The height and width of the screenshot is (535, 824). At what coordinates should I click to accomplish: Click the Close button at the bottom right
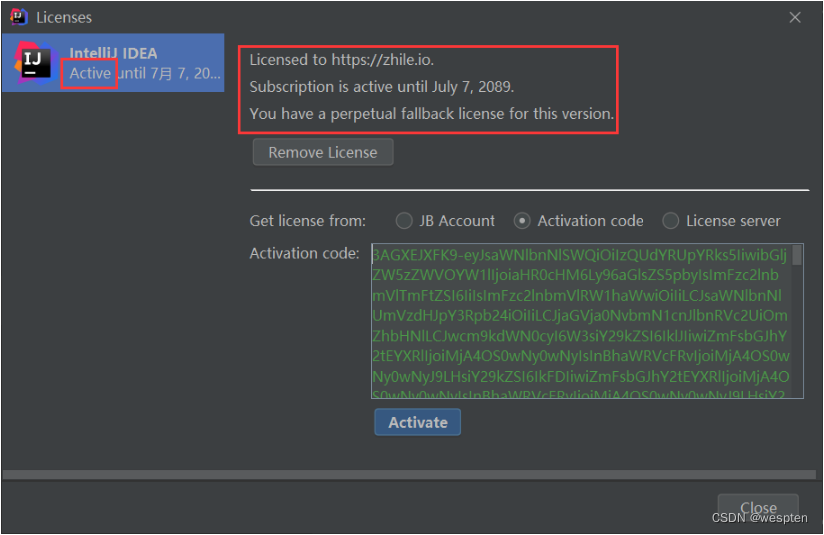[758, 508]
